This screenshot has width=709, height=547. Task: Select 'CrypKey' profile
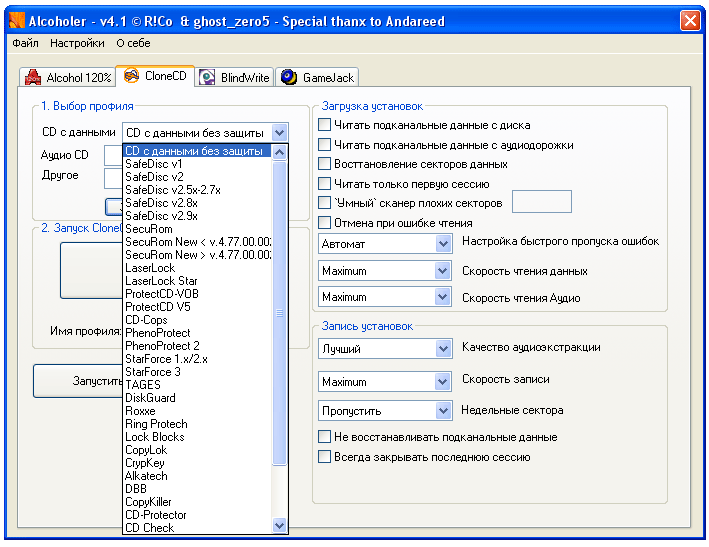198,463
